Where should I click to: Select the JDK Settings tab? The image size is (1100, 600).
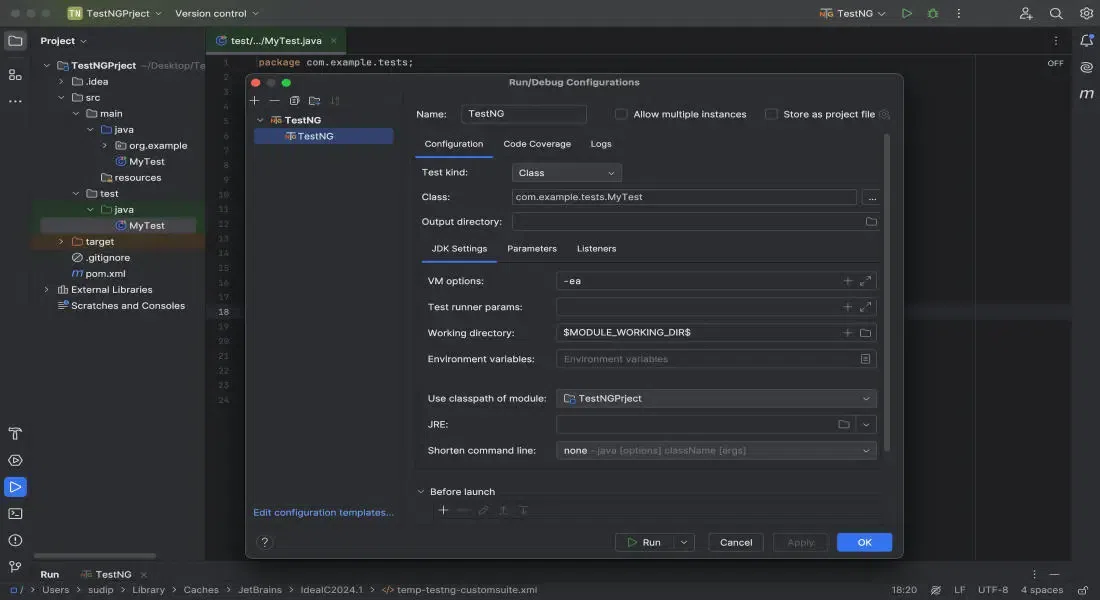click(x=459, y=248)
